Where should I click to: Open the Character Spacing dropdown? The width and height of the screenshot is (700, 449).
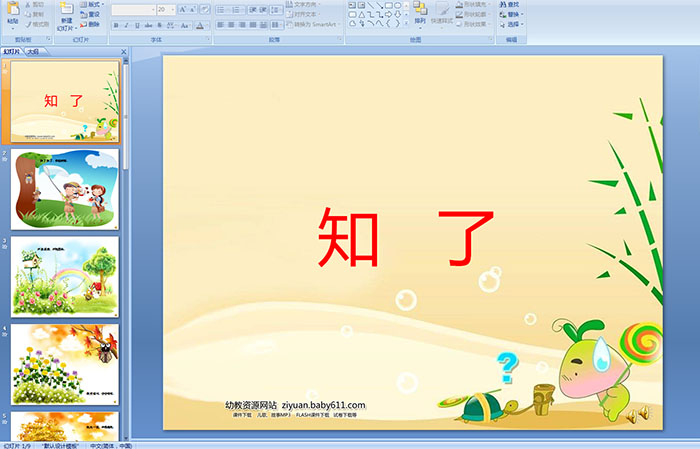(171, 25)
